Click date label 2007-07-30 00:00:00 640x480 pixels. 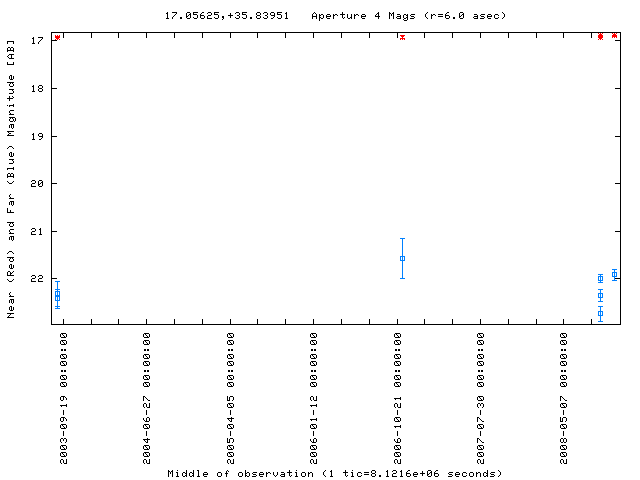click(x=481, y=398)
